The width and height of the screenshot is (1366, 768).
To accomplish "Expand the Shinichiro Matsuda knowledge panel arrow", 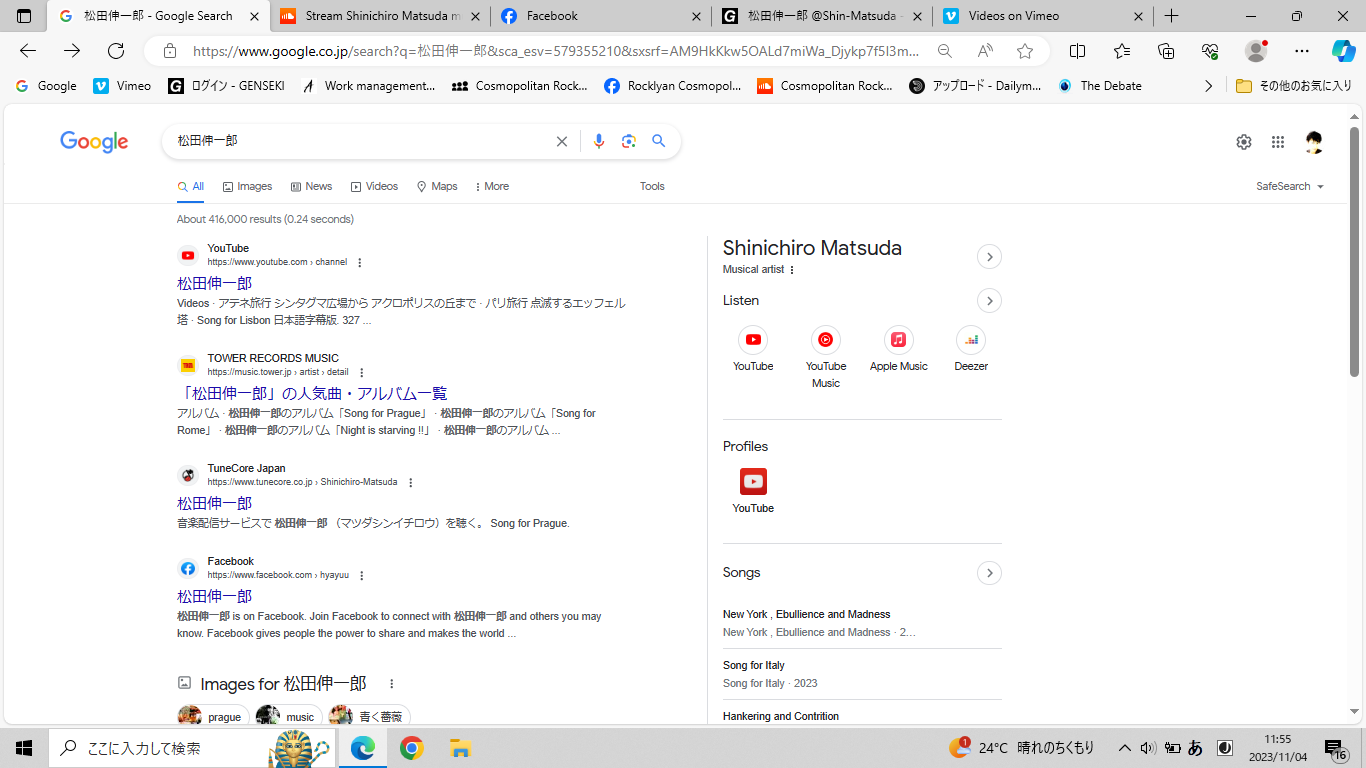I will (x=989, y=257).
